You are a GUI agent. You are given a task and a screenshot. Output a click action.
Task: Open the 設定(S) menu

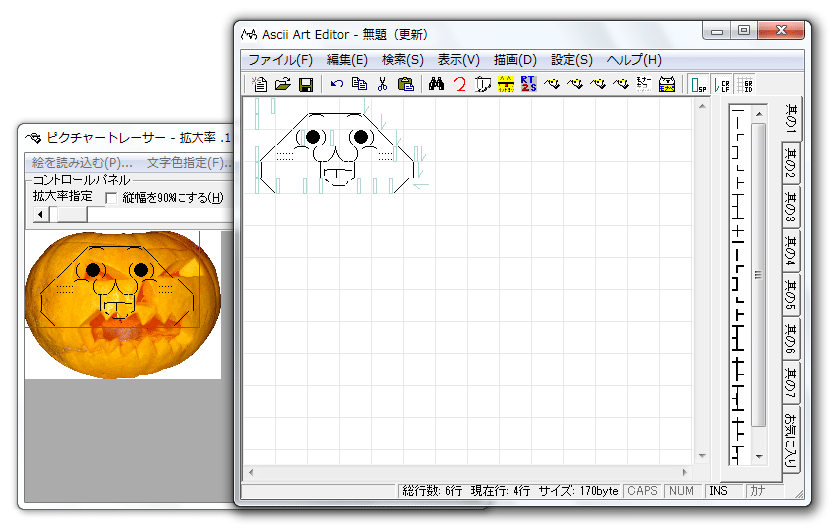pos(572,59)
